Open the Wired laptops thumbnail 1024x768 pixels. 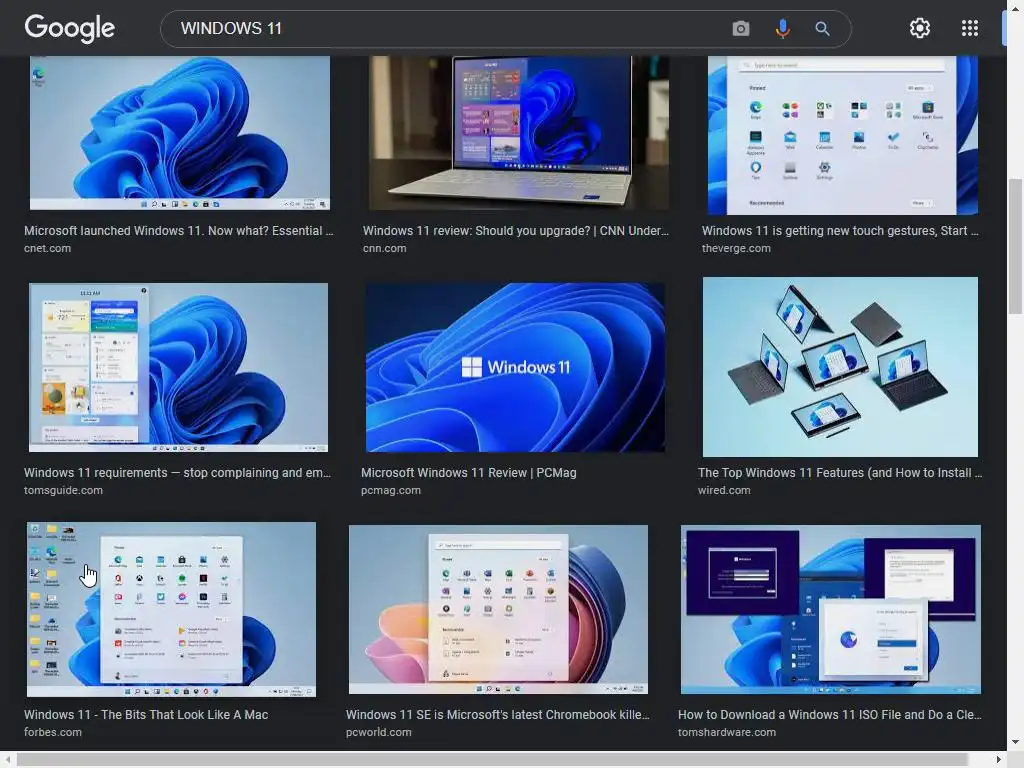tap(840, 367)
